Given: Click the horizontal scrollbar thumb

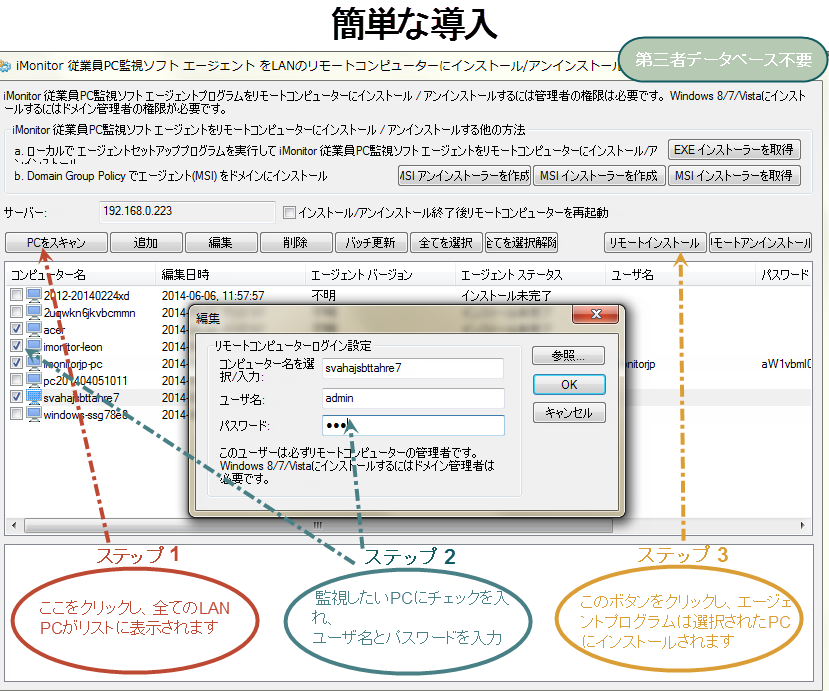Looking at the screenshot, I should click(318, 526).
